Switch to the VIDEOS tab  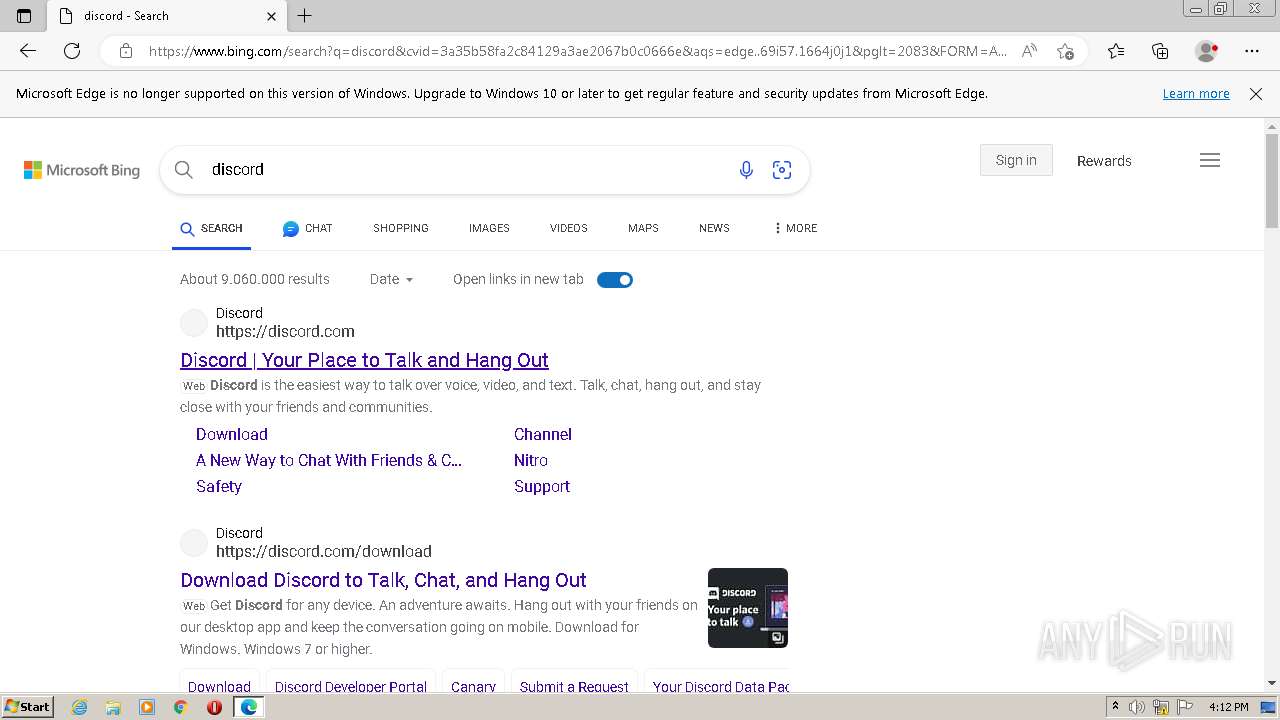pyautogui.click(x=568, y=228)
